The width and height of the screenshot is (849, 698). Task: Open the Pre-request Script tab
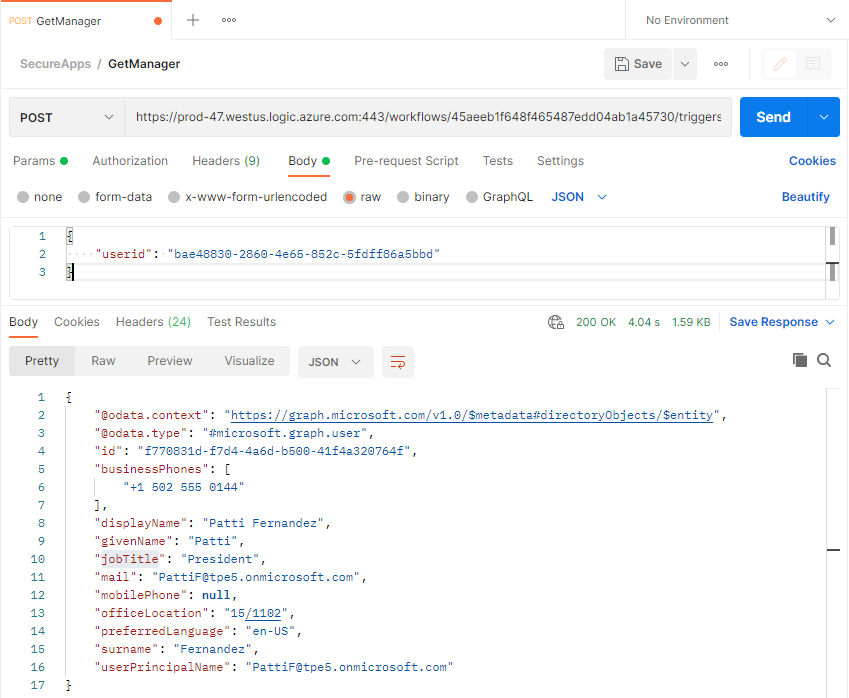click(406, 161)
